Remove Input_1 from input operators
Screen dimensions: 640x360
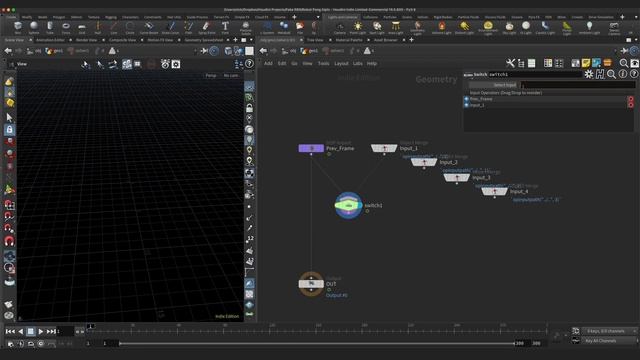(x=631, y=105)
